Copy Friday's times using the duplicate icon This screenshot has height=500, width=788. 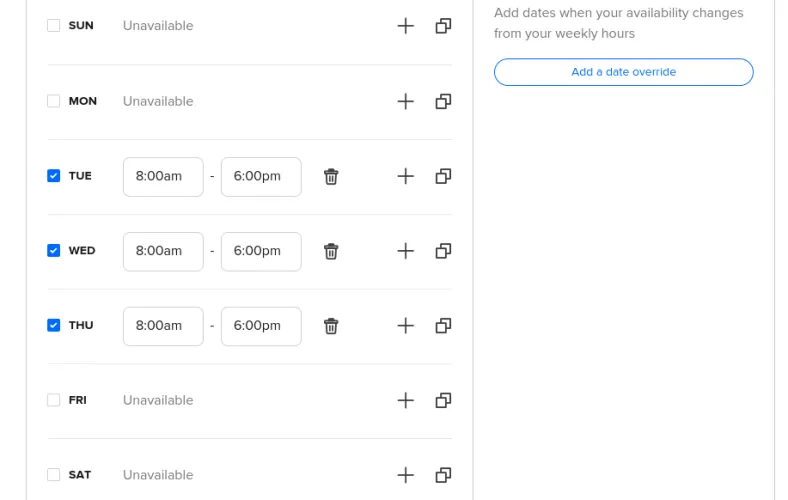(x=443, y=400)
